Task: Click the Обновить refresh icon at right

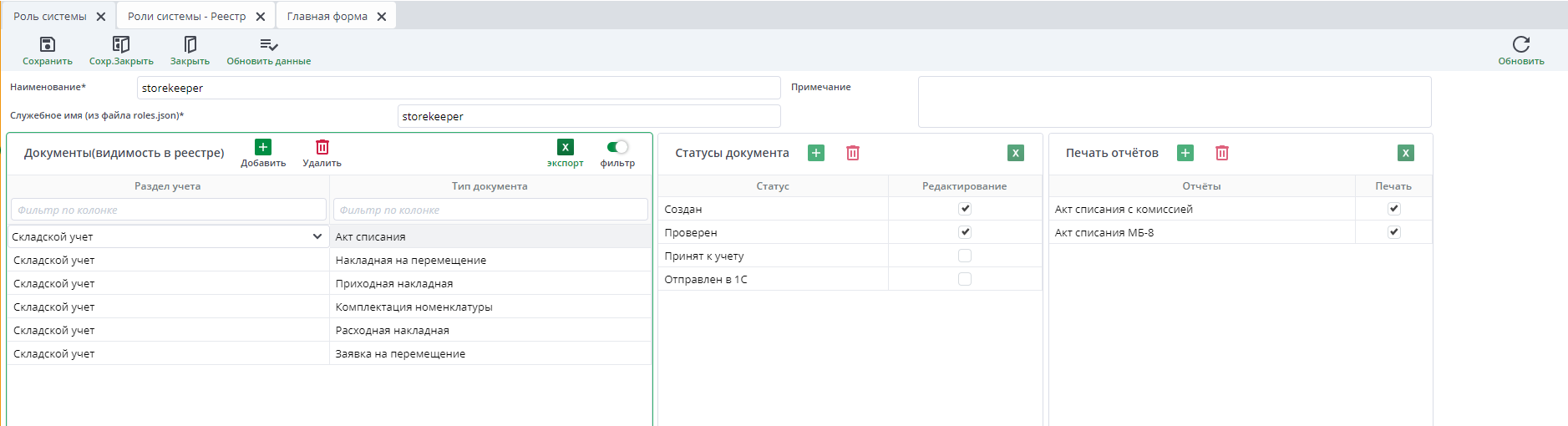Action: tap(1520, 45)
